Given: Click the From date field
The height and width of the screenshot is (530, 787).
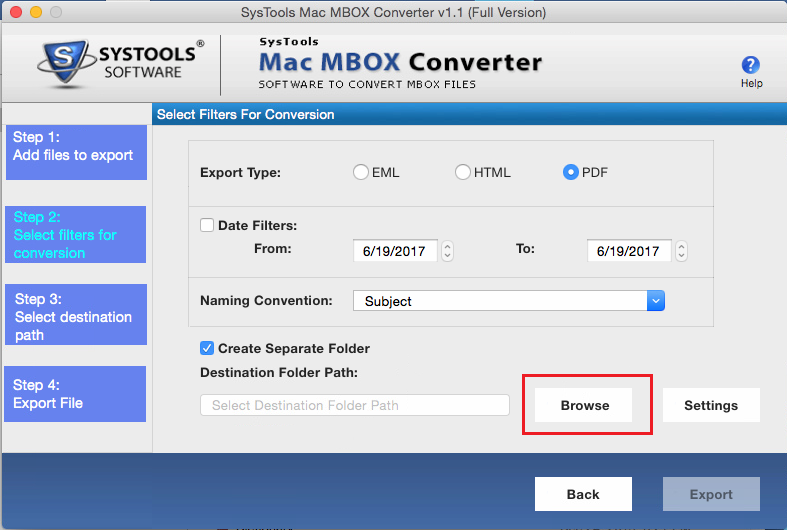Looking at the screenshot, I should [395, 252].
